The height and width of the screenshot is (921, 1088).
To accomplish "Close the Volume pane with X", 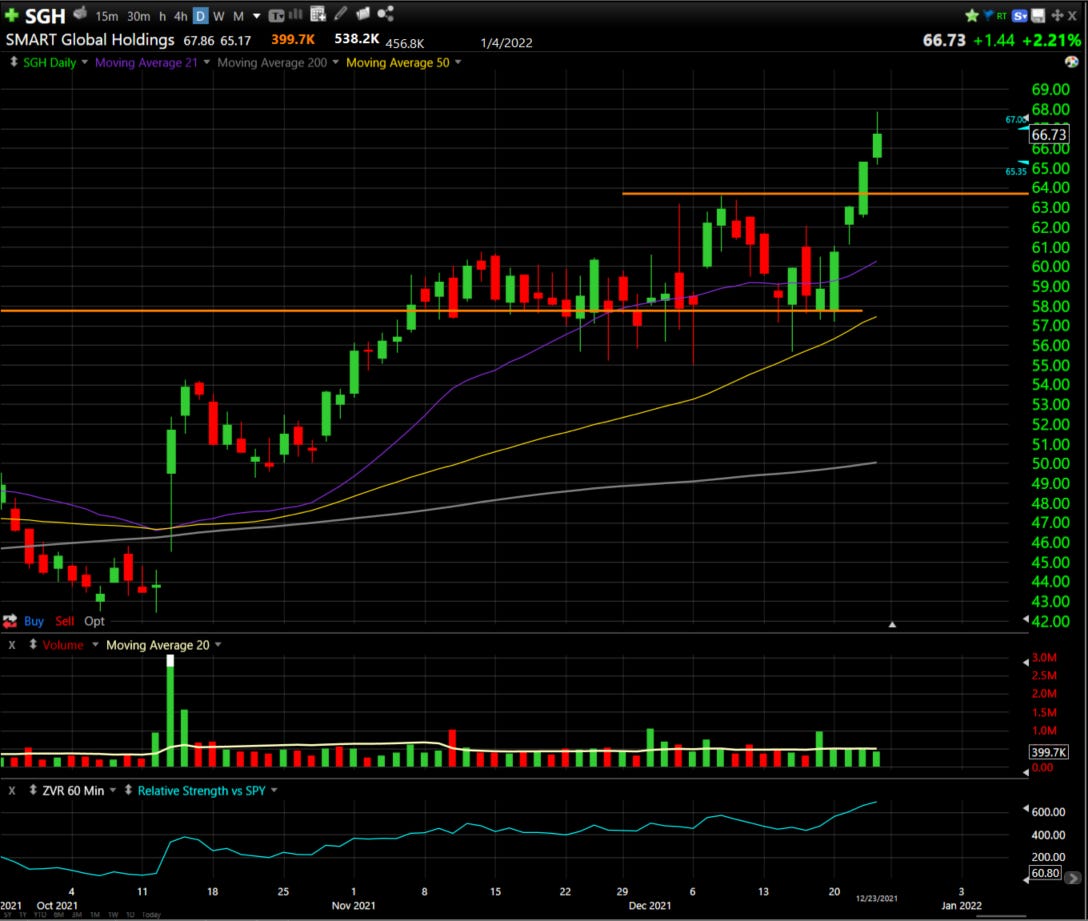I will tap(12, 645).
